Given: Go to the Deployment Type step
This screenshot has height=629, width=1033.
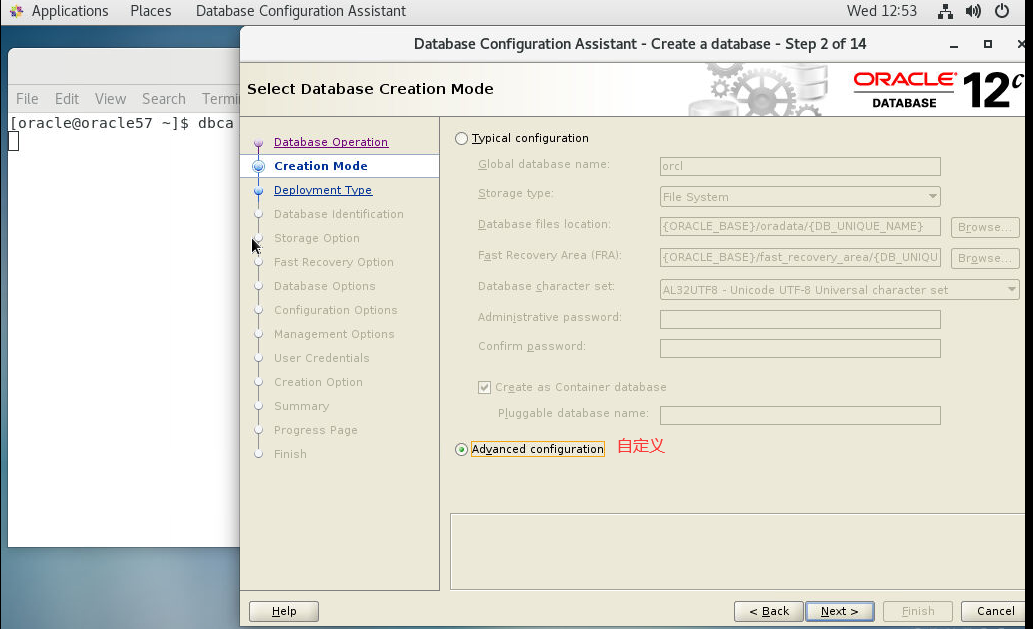Looking at the screenshot, I should 323,190.
